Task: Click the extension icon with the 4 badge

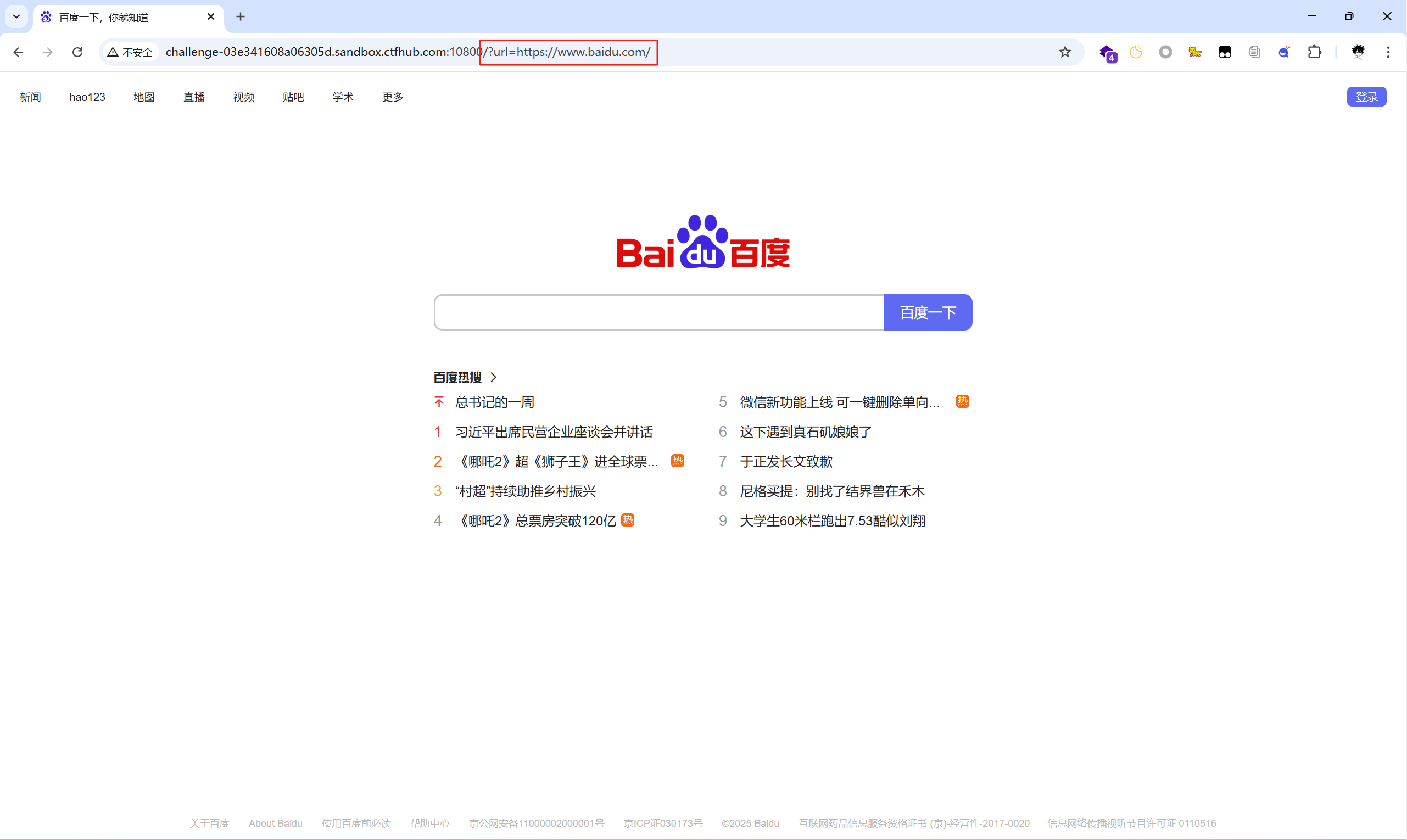Action: click(x=1108, y=53)
